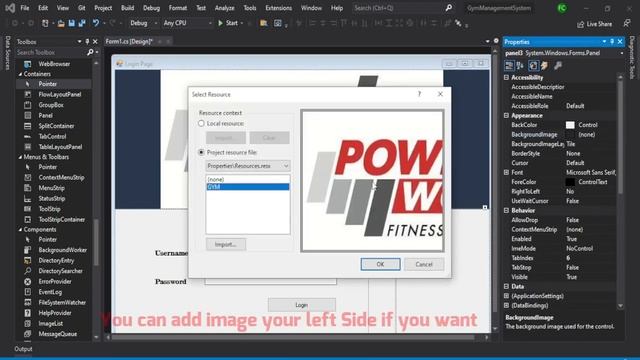Click the Events lightning bolt icon

coord(544,65)
